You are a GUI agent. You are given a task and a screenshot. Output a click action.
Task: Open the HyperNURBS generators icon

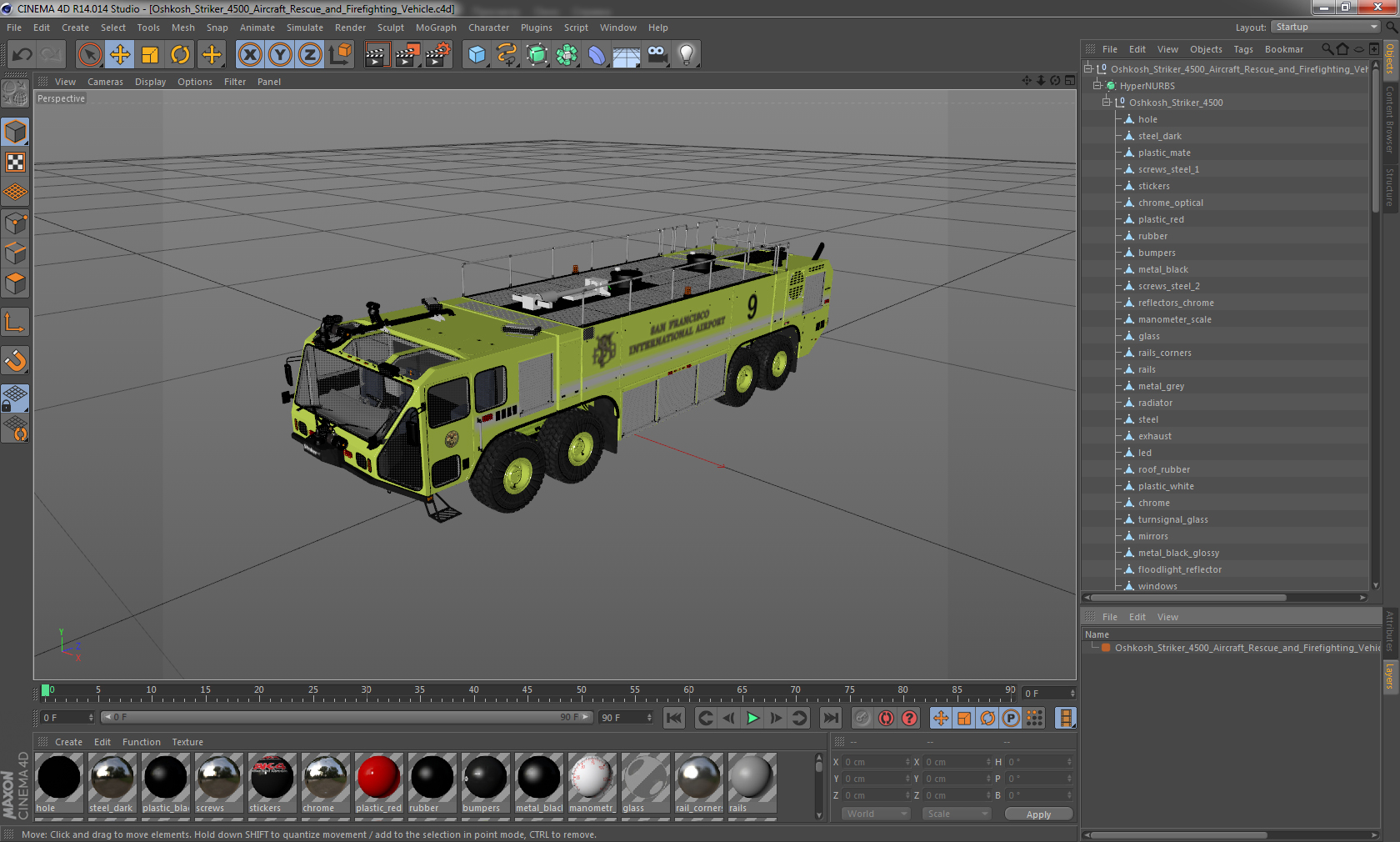point(537,55)
